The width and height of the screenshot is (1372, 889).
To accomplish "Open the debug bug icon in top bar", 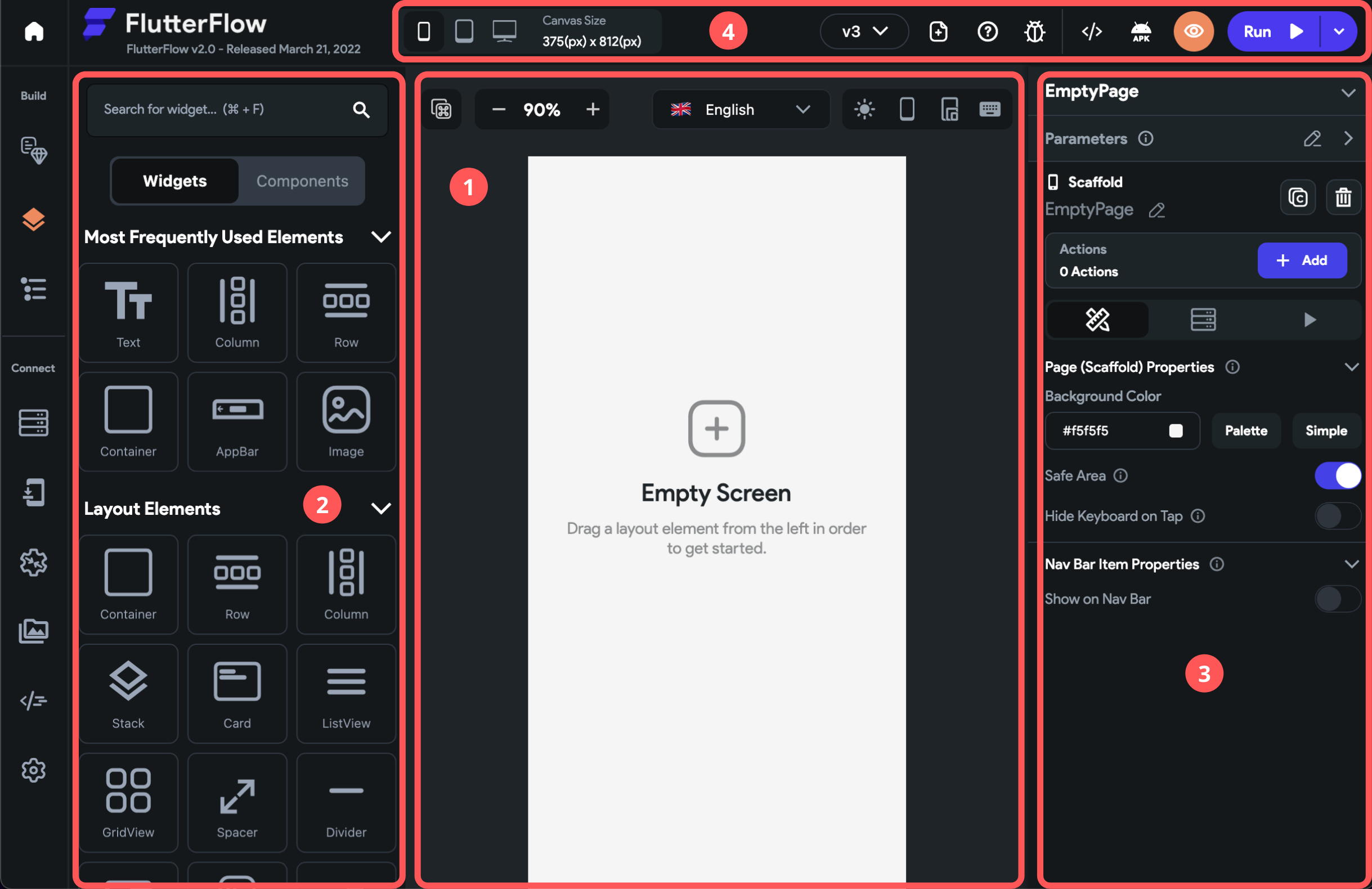I will (1035, 31).
